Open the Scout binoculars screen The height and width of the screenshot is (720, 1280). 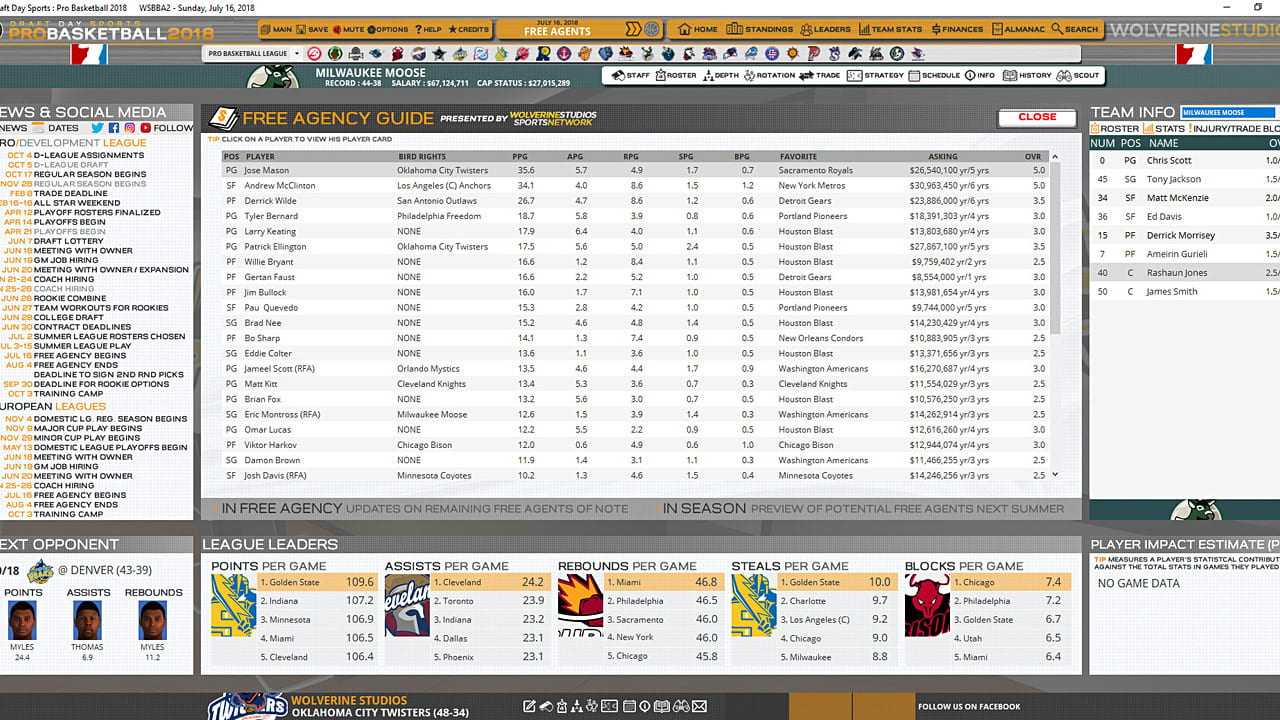point(1078,75)
